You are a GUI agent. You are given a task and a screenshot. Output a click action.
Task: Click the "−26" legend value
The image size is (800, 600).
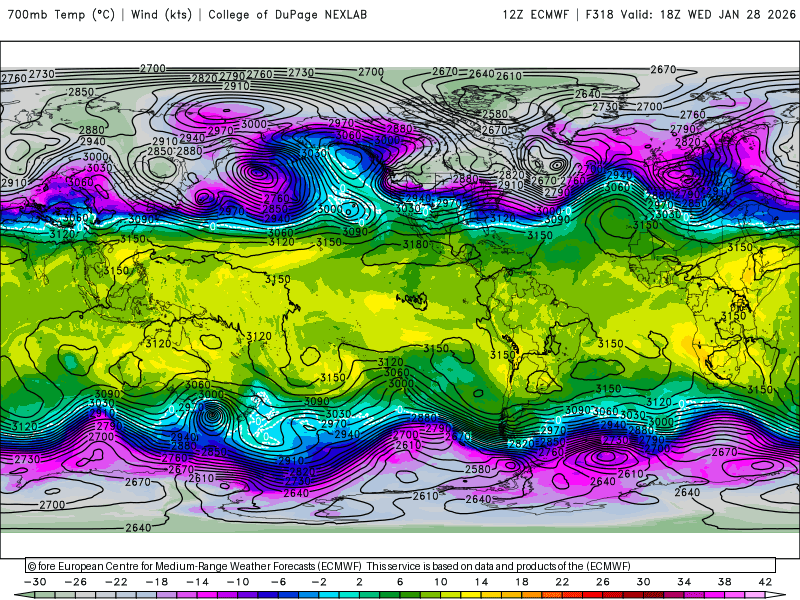[76, 582]
